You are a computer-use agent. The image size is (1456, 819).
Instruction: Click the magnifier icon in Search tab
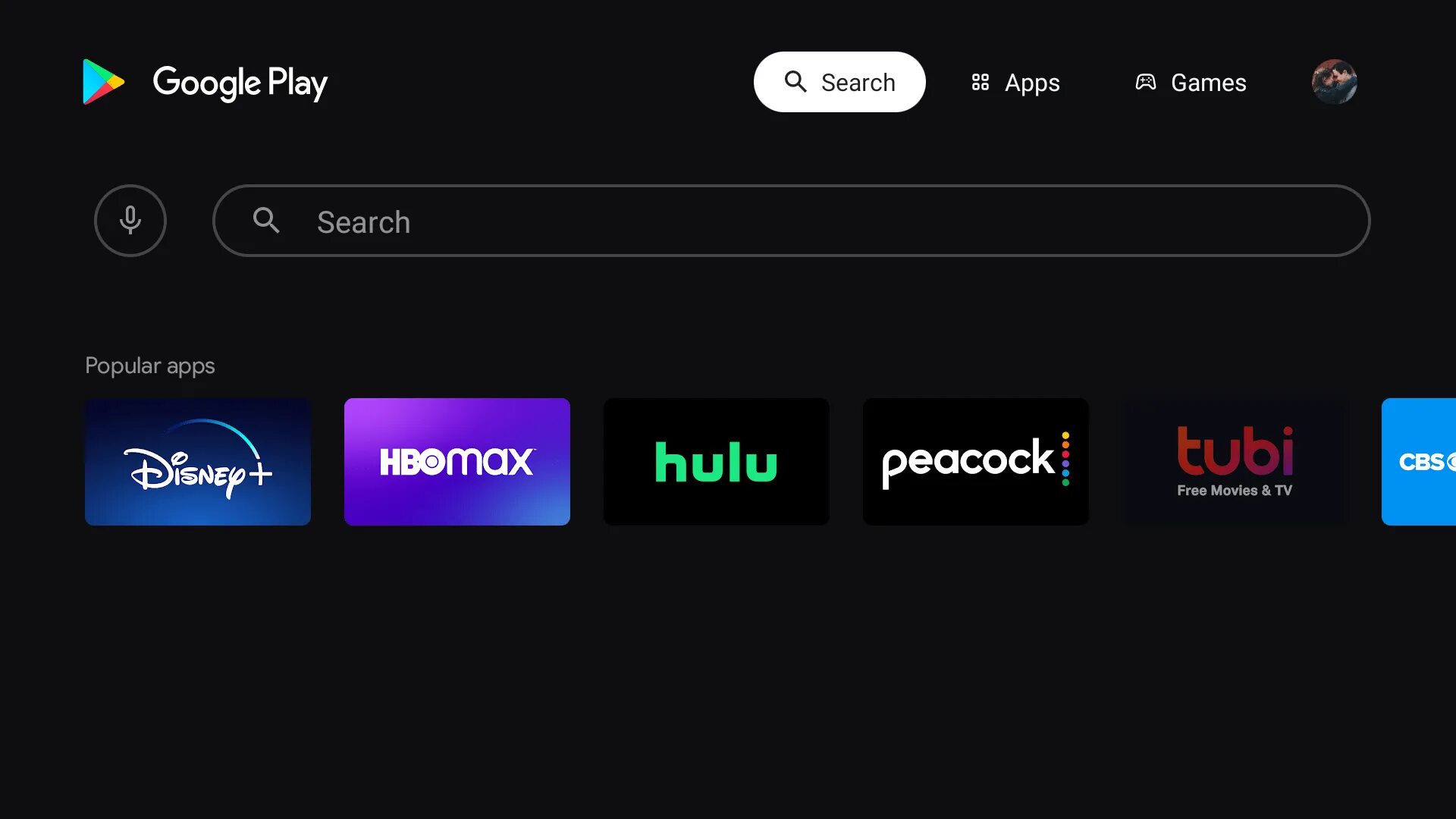(795, 81)
